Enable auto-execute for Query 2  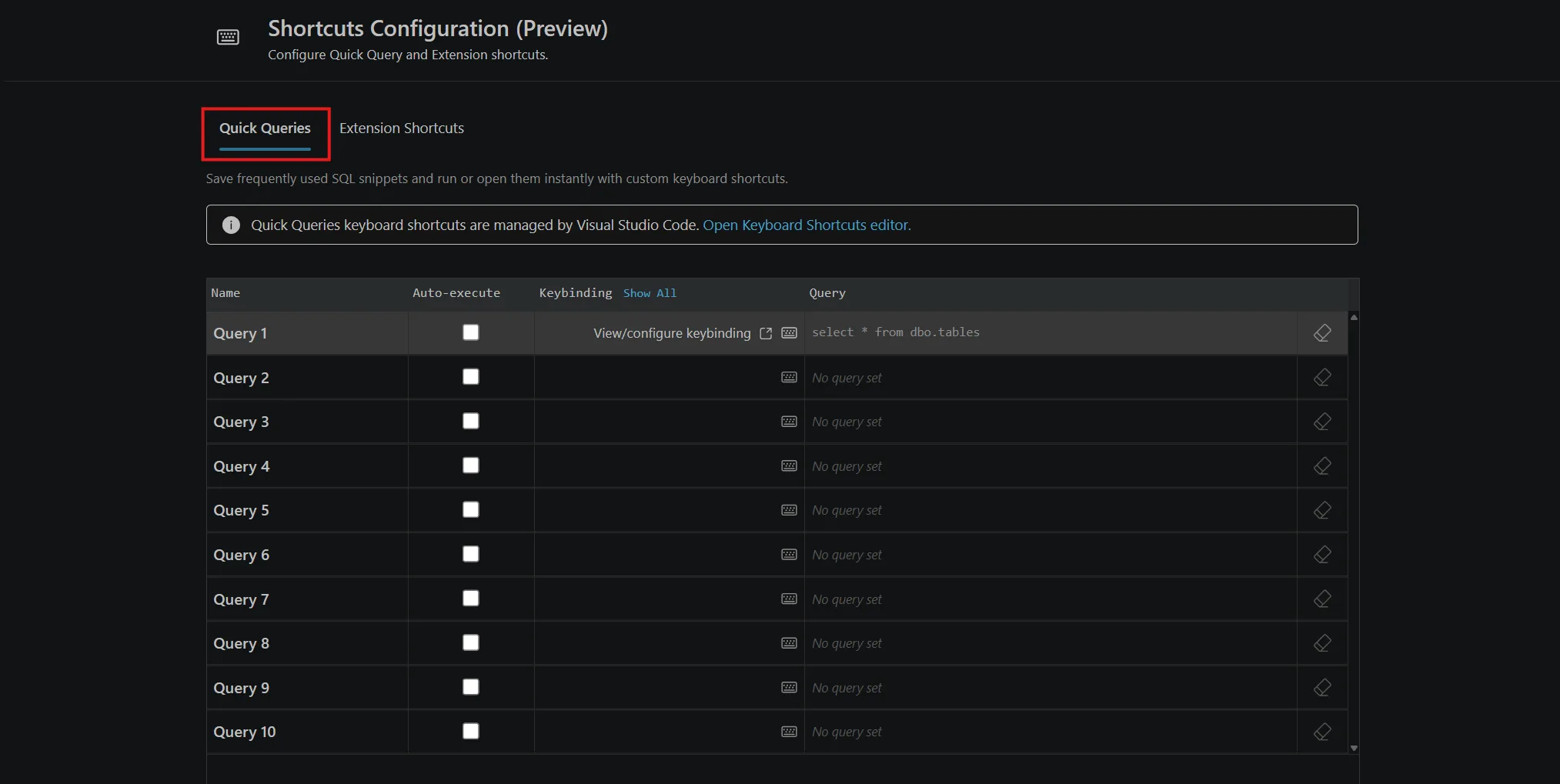(471, 376)
